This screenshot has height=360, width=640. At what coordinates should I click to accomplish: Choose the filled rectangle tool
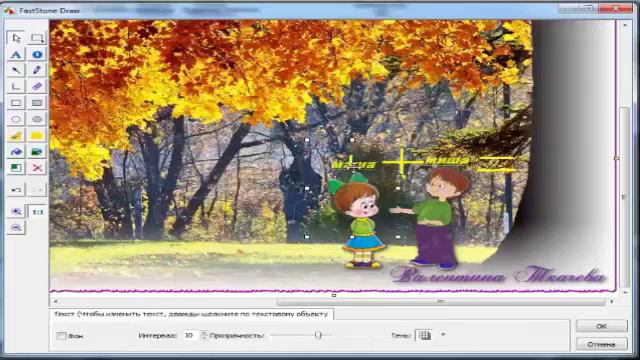(x=37, y=103)
